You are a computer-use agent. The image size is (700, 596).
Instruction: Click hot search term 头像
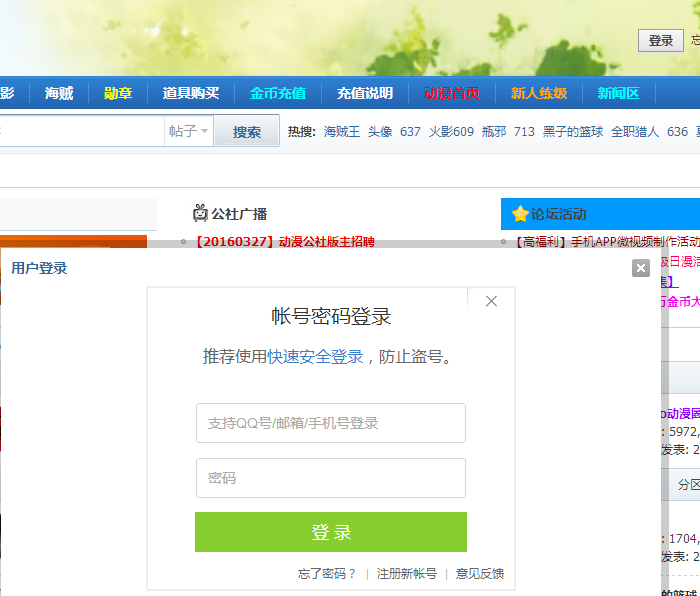click(380, 132)
